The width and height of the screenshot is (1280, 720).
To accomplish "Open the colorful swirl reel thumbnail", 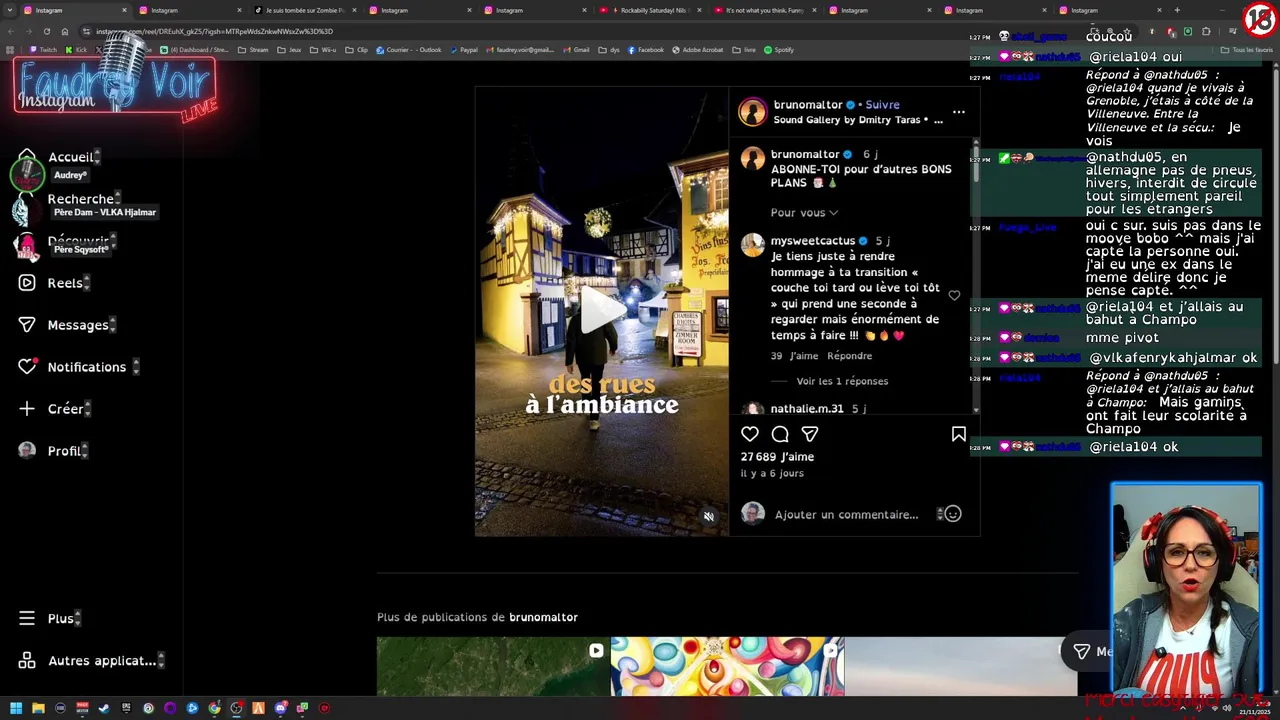I will tap(727, 666).
